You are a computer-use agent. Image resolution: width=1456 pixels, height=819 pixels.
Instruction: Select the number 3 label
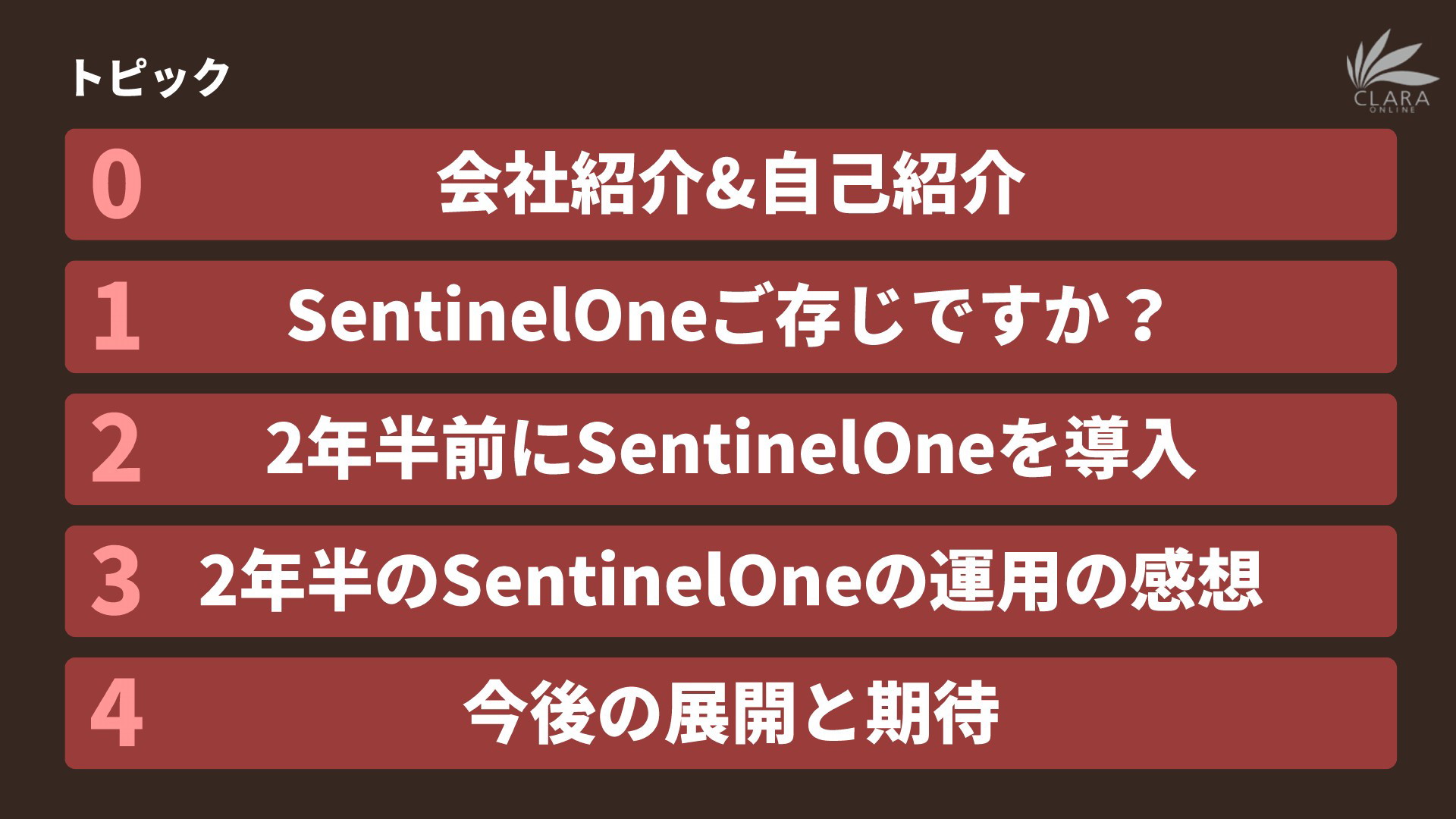[x=116, y=582]
